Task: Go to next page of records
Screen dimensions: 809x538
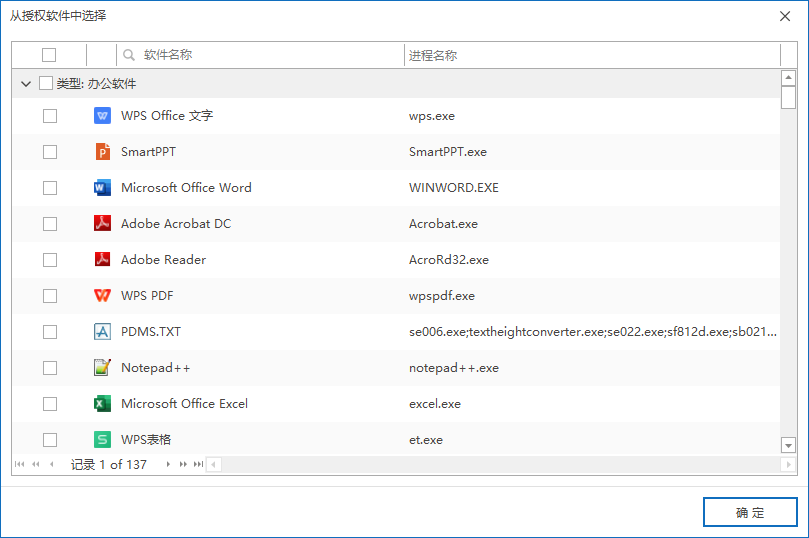Action: (183, 464)
